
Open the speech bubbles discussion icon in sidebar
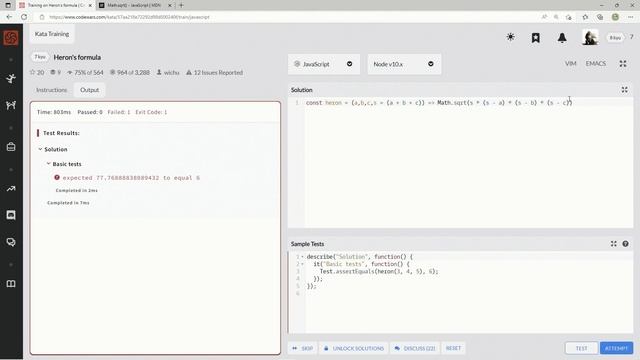(11, 242)
